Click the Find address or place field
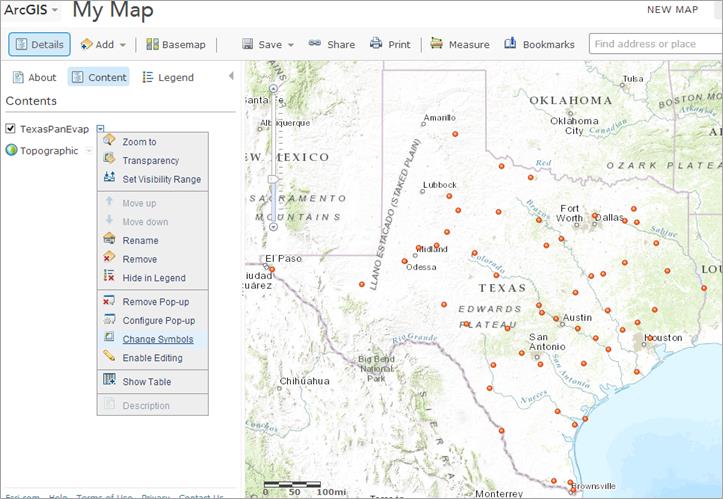Image resolution: width=723 pixels, height=499 pixels. (655, 44)
